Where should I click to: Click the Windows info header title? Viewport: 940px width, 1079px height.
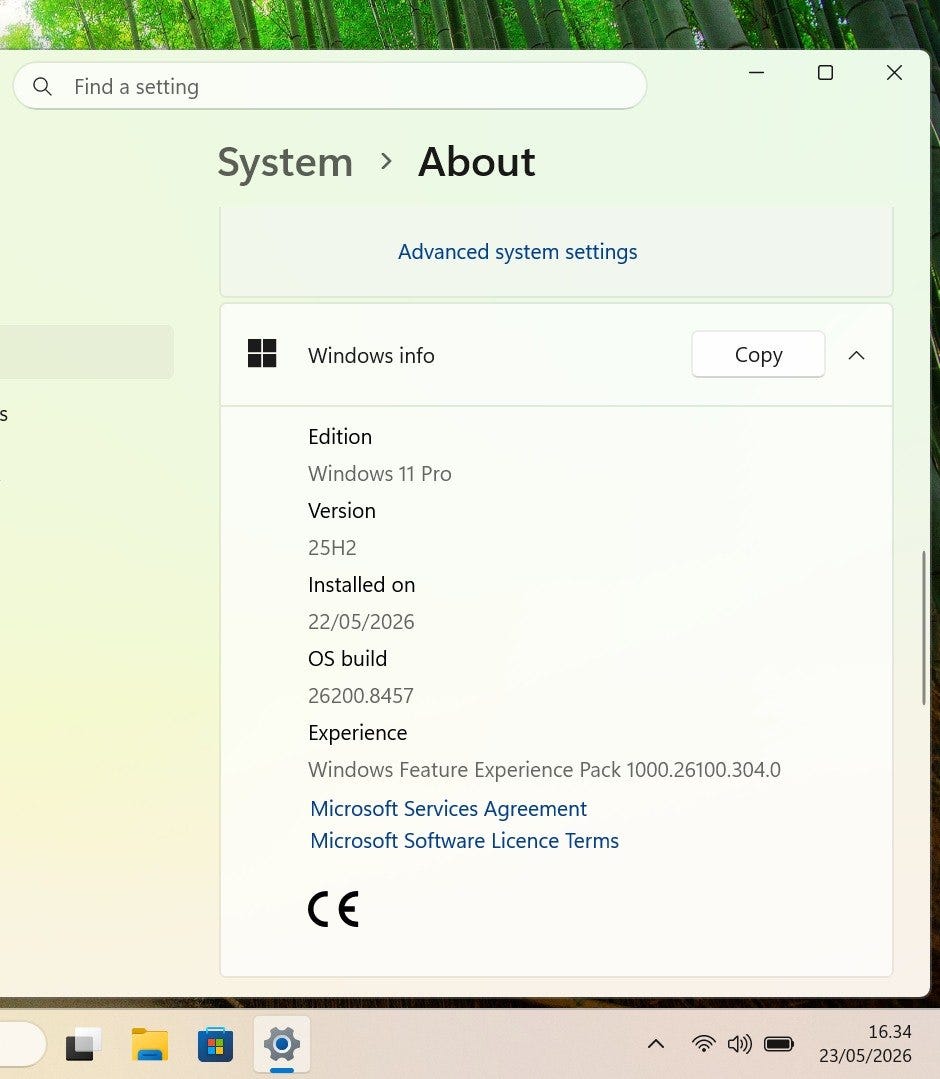(372, 356)
